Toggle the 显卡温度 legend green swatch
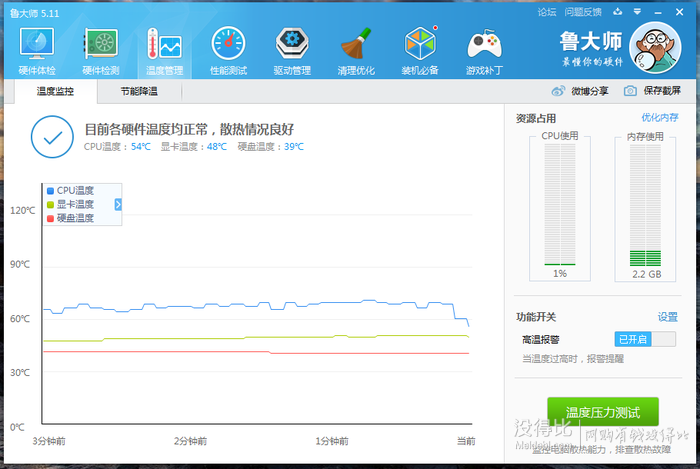 tap(50, 204)
